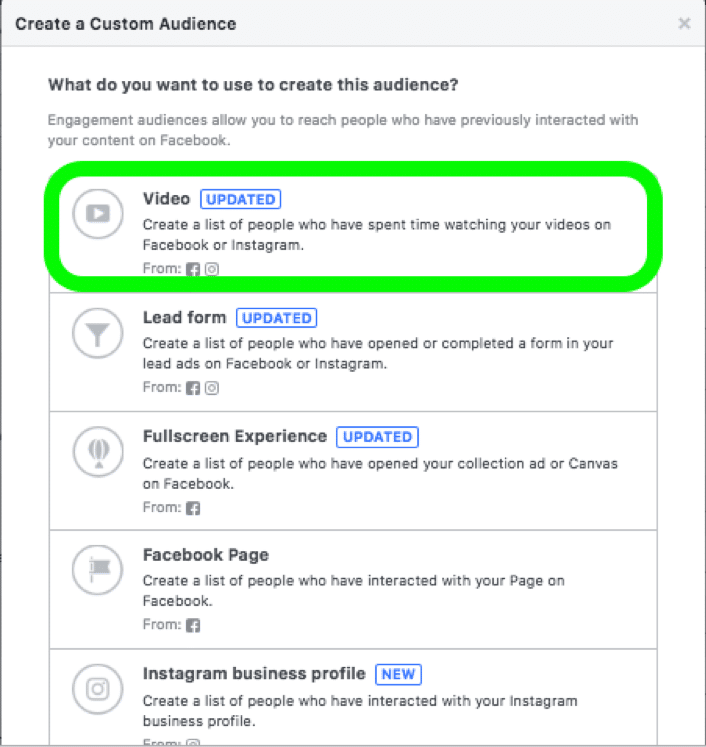Viewport: 706px width, 747px height.
Task: Click the Video play icon
Action: click(98, 213)
